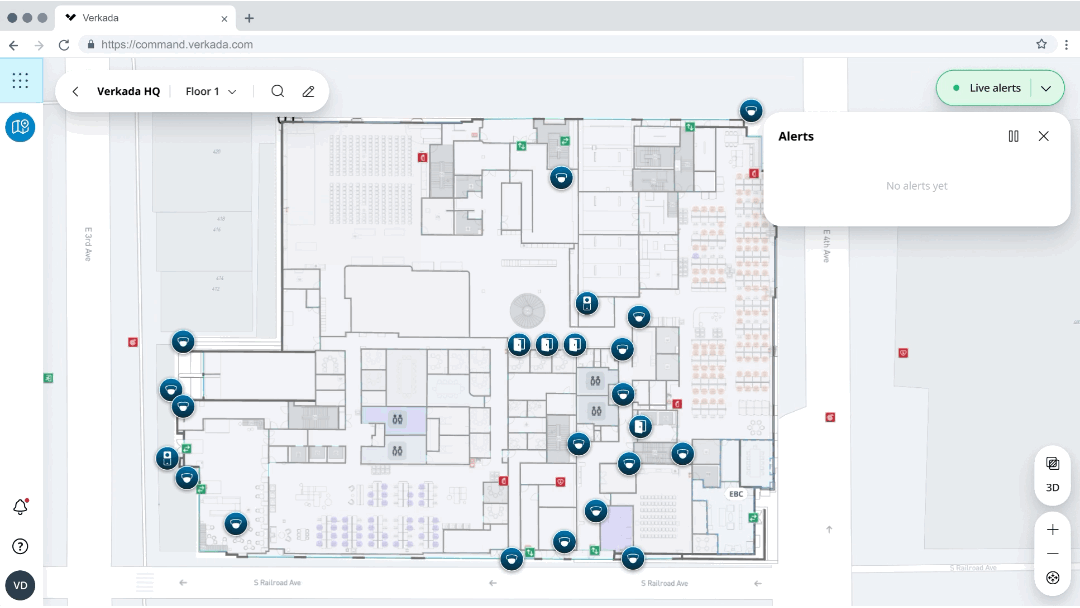The width and height of the screenshot is (1080, 608).
Task: Select the lone door marker below the red sensor
Action: [641, 427]
